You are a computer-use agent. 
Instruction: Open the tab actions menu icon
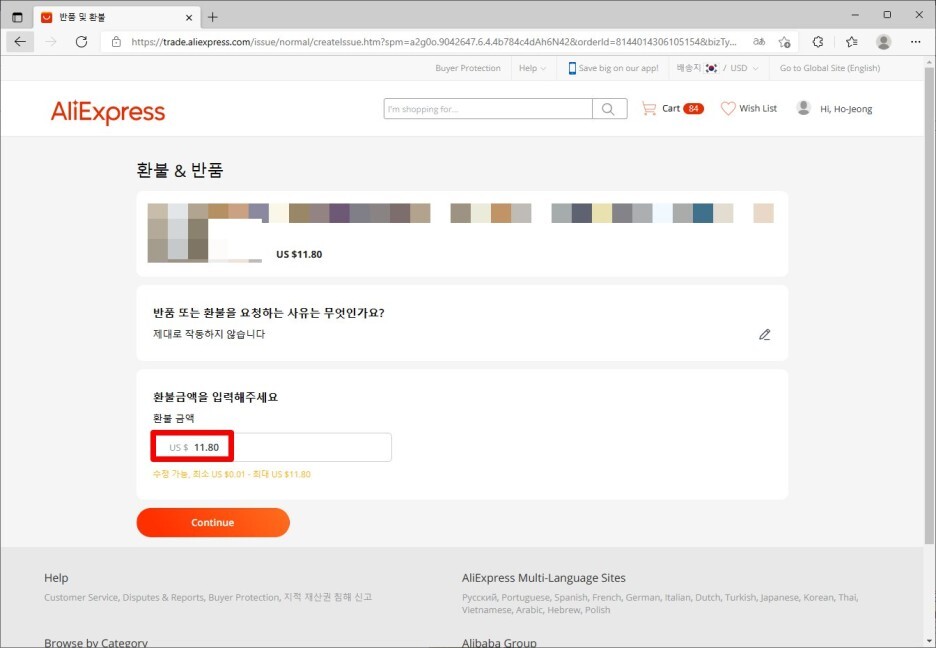17,17
